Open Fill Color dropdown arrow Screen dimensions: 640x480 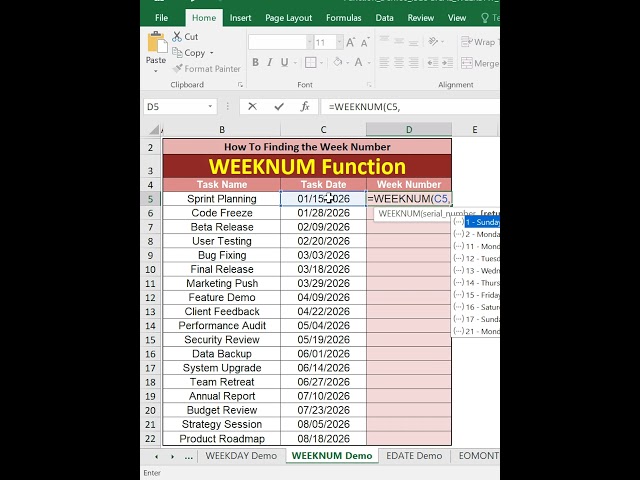pos(347,63)
